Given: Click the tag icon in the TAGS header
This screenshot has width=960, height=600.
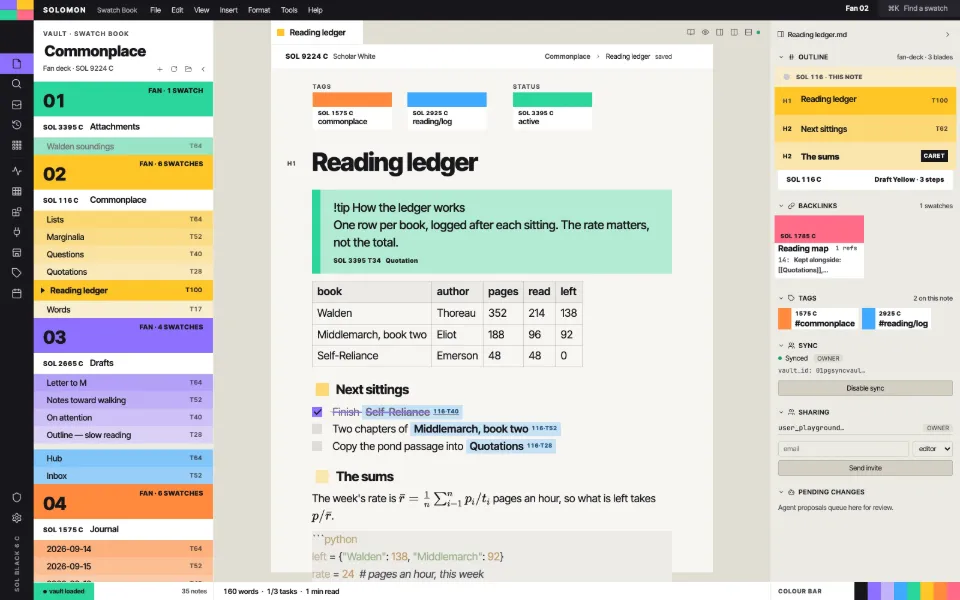Looking at the screenshot, I should [791, 298].
